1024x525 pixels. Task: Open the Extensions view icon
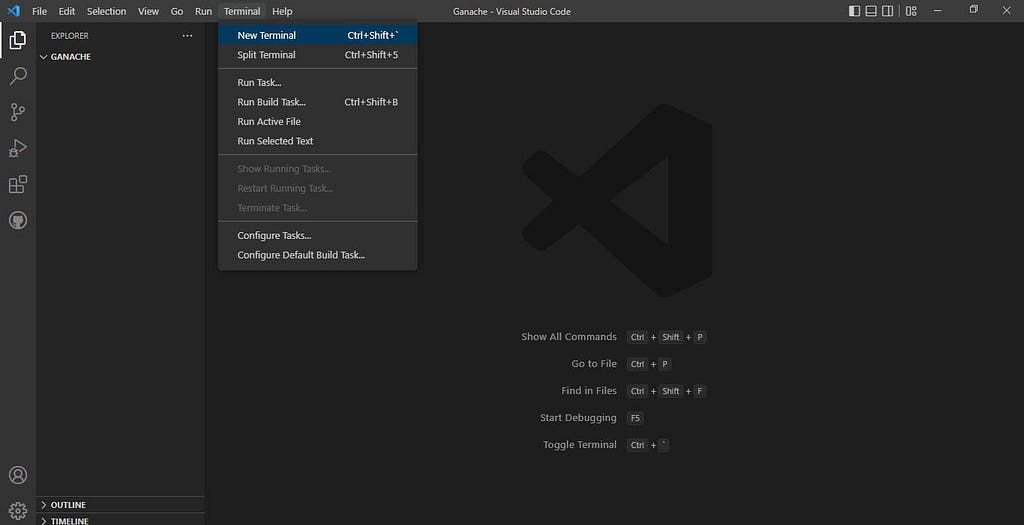tap(18, 184)
